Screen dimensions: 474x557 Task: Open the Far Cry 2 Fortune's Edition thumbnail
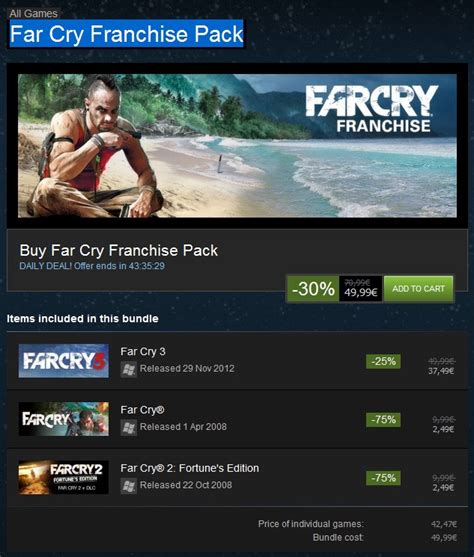(x=64, y=477)
